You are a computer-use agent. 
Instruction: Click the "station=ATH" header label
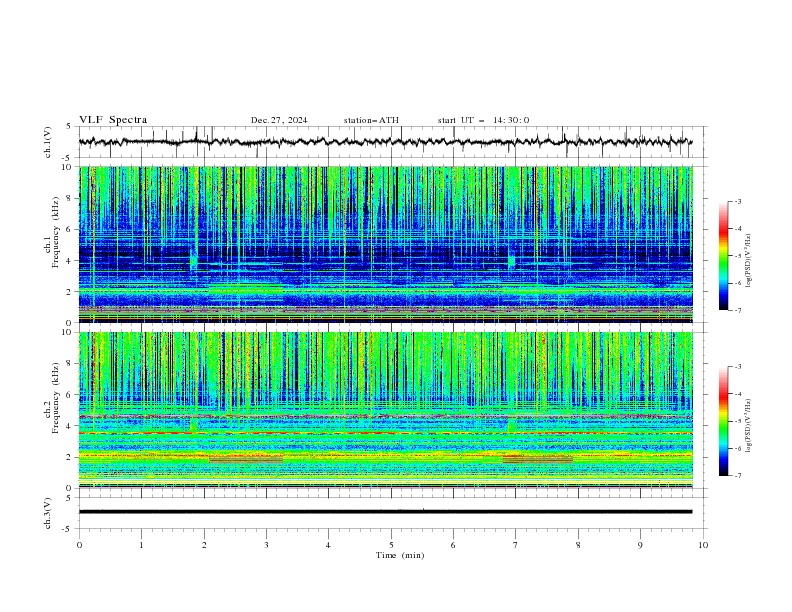click(371, 120)
